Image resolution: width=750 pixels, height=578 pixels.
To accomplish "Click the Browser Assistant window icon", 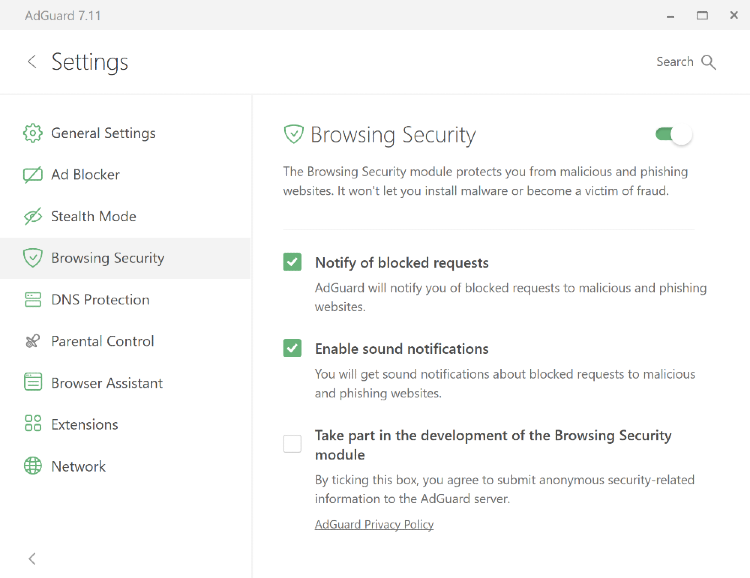I will 33,382.
